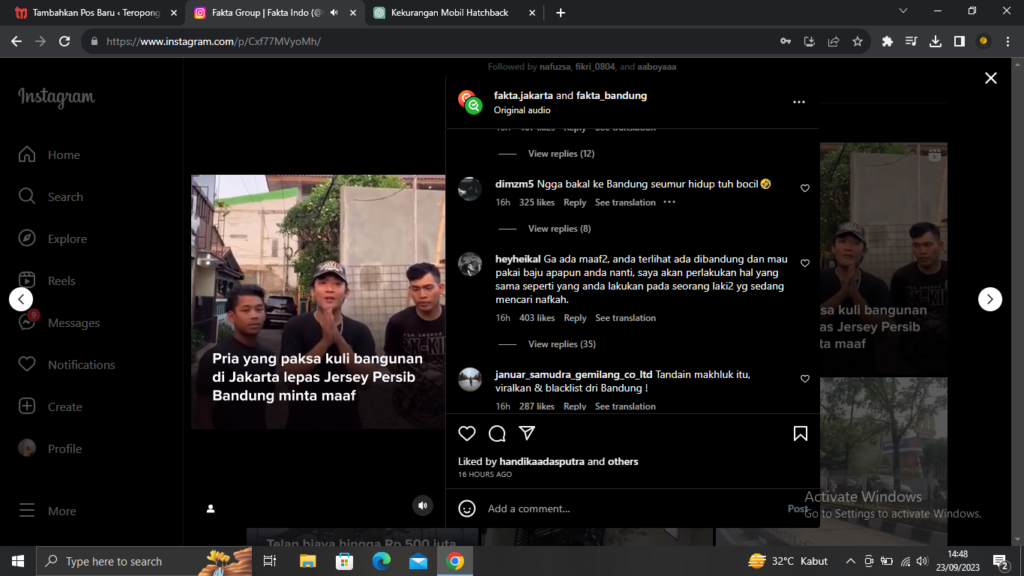
Task: Open heyheikal's profile from comment
Action: click(x=517, y=259)
